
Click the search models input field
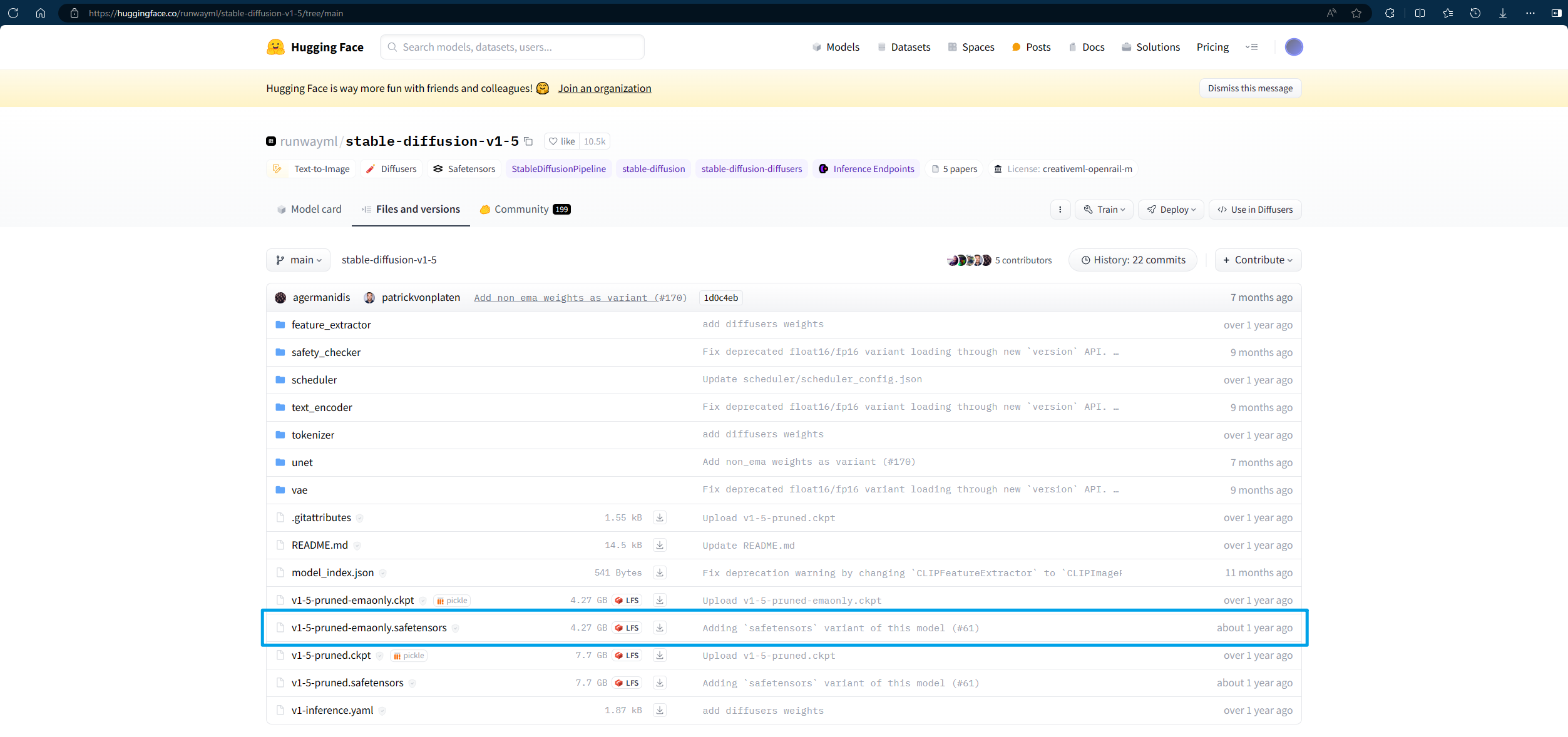tap(512, 47)
